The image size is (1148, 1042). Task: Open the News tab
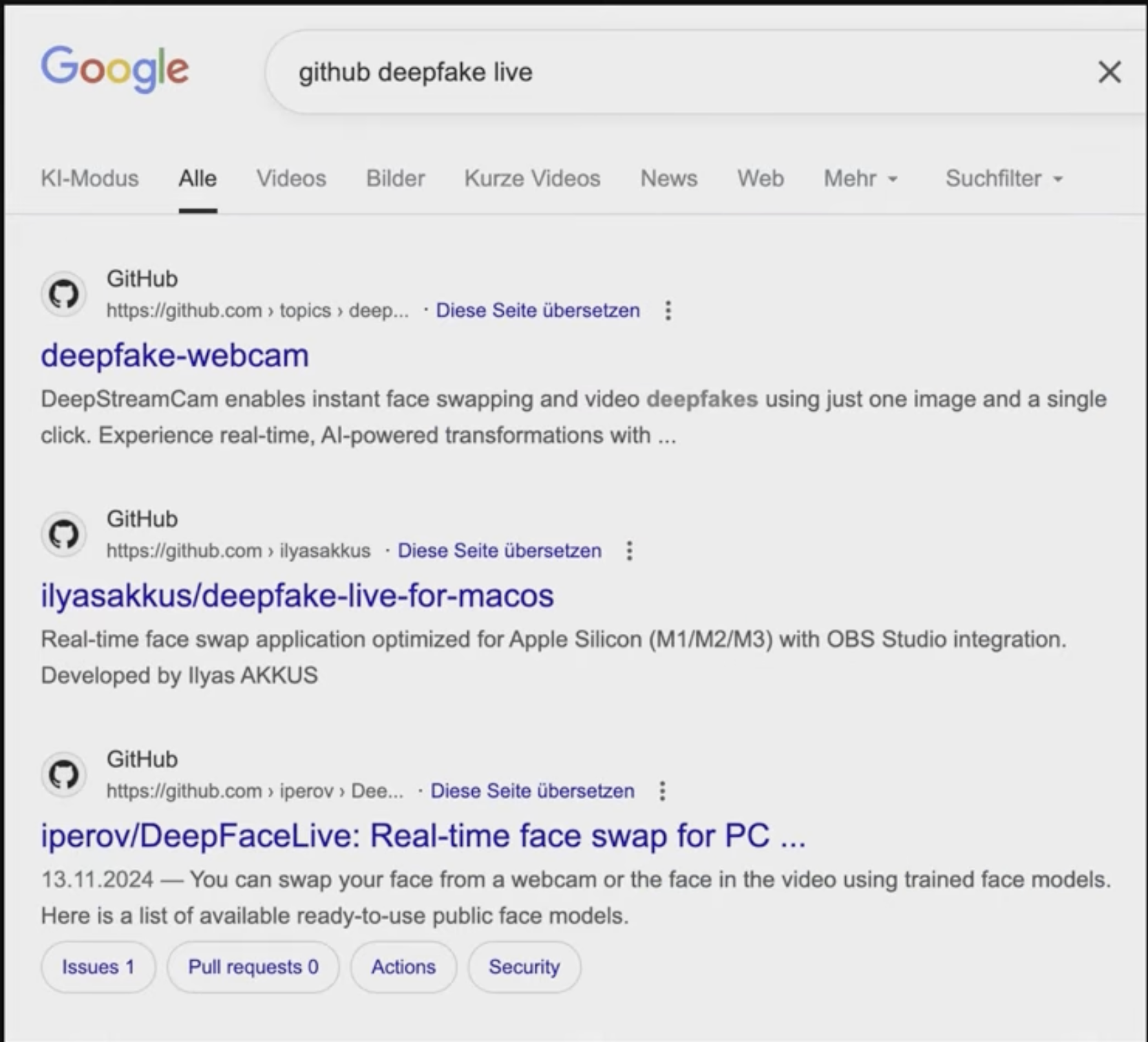(668, 179)
